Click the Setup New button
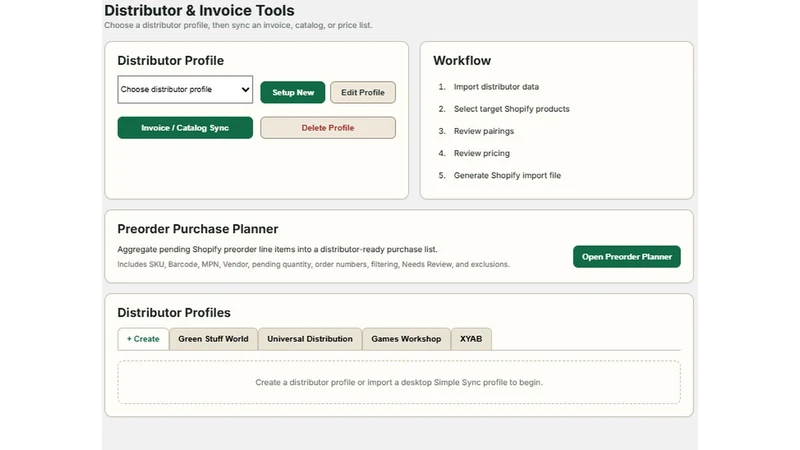Viewport: 800px width, 450px height. pyautogui.click(x=292, y=92)
